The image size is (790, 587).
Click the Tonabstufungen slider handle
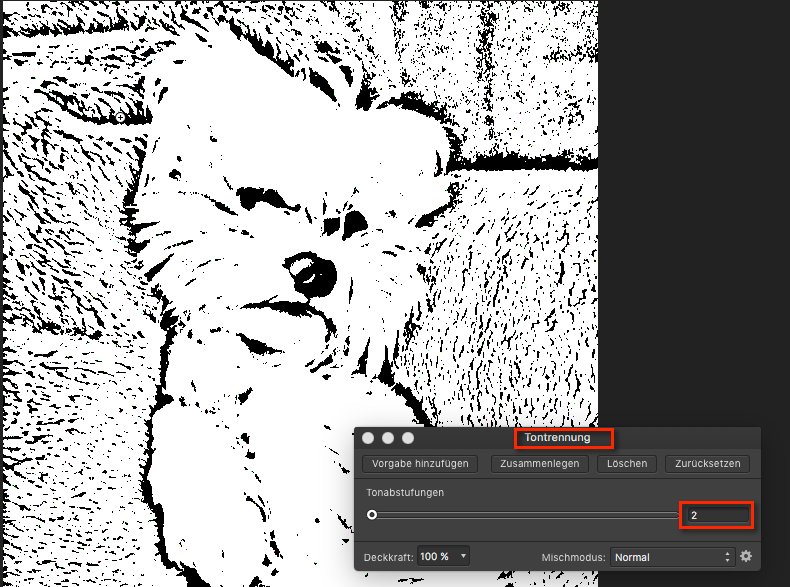(372, 515)
